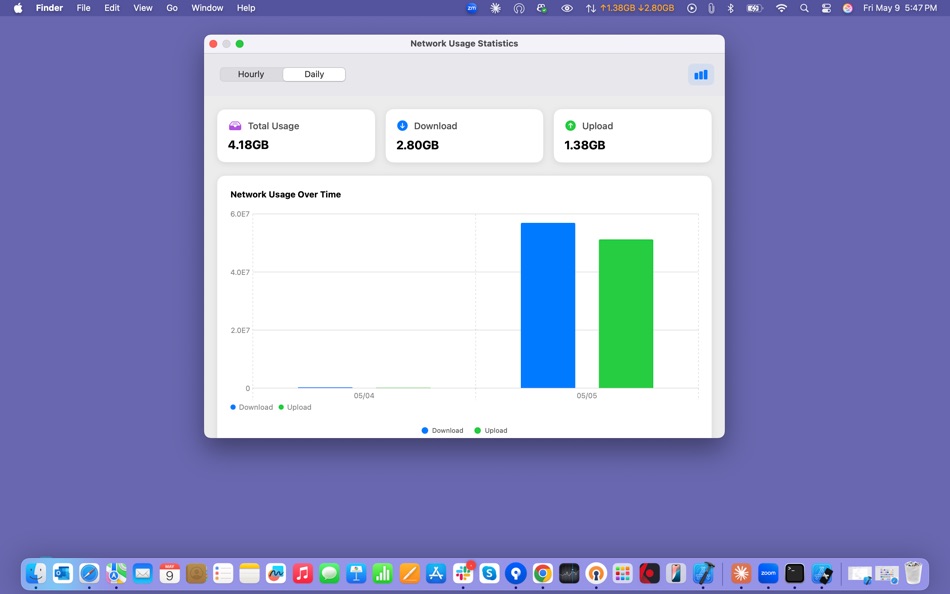Click the eye icon in the menu bar
950x594 pixels.
[566, 8]
